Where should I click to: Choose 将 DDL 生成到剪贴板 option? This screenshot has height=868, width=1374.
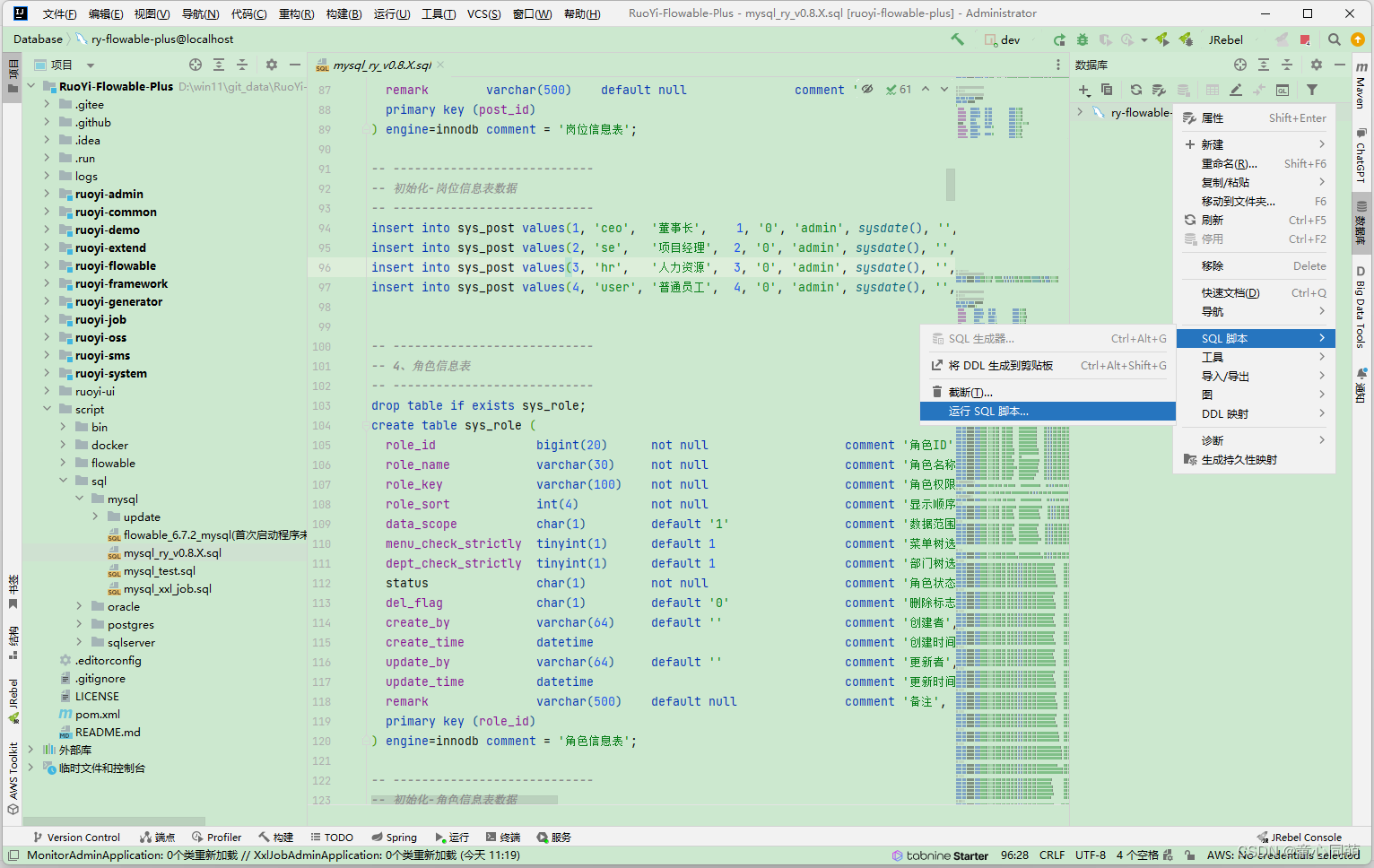point(1048,366)
